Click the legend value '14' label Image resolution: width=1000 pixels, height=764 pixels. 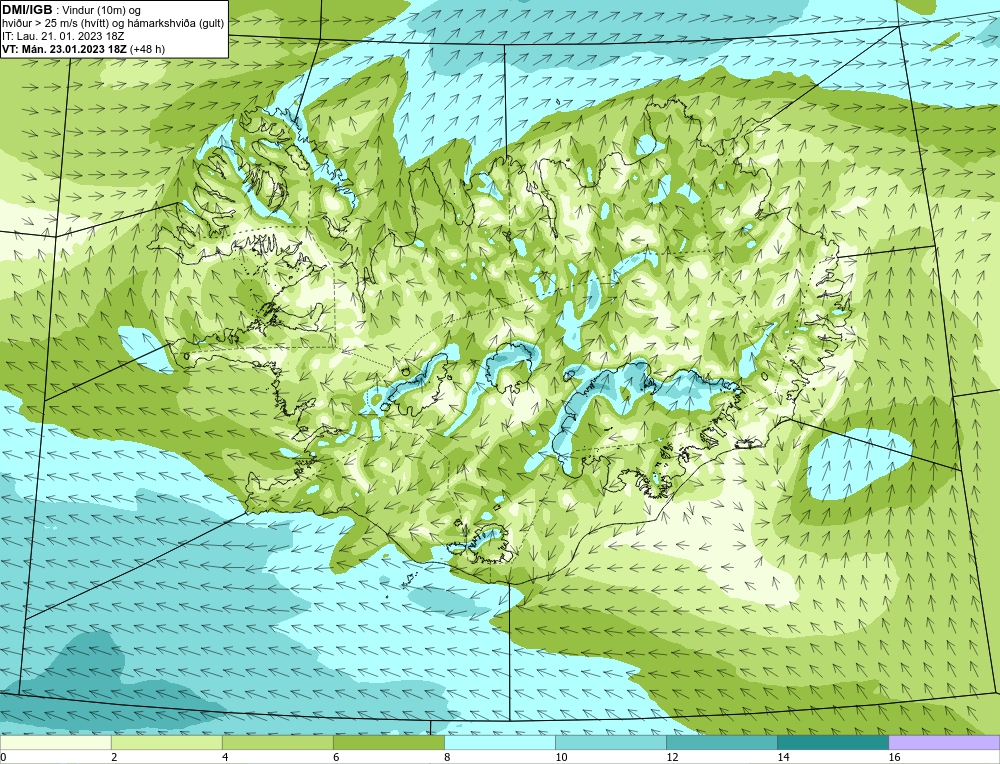pos(783,757)
